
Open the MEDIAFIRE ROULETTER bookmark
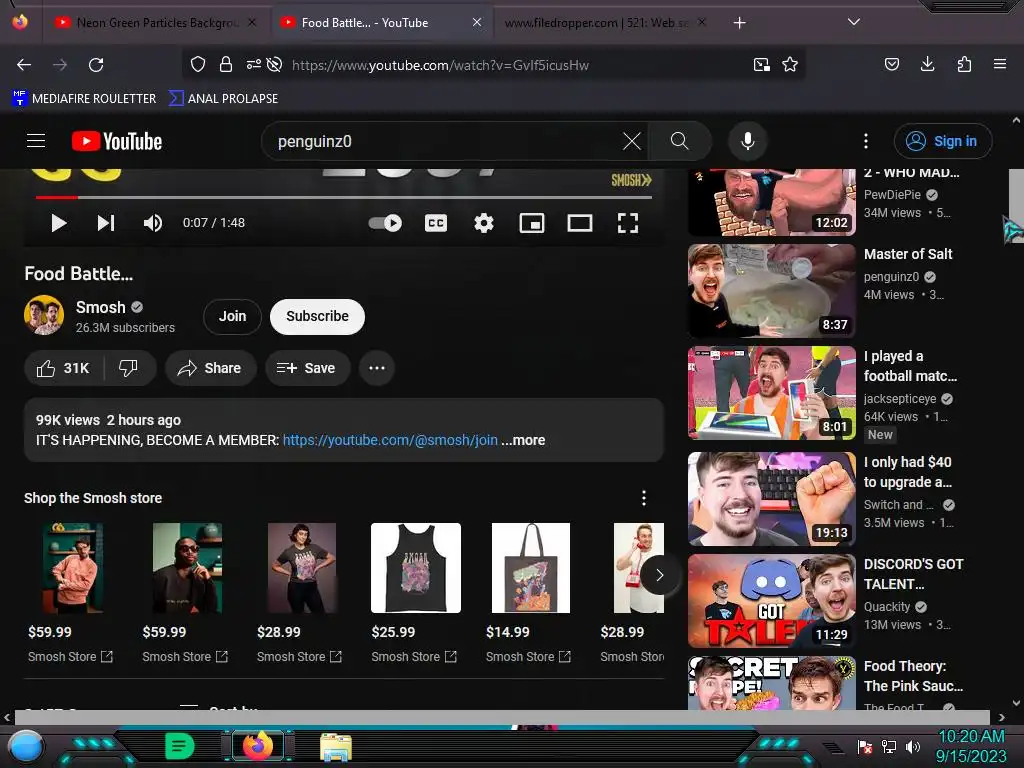(84, 99)
